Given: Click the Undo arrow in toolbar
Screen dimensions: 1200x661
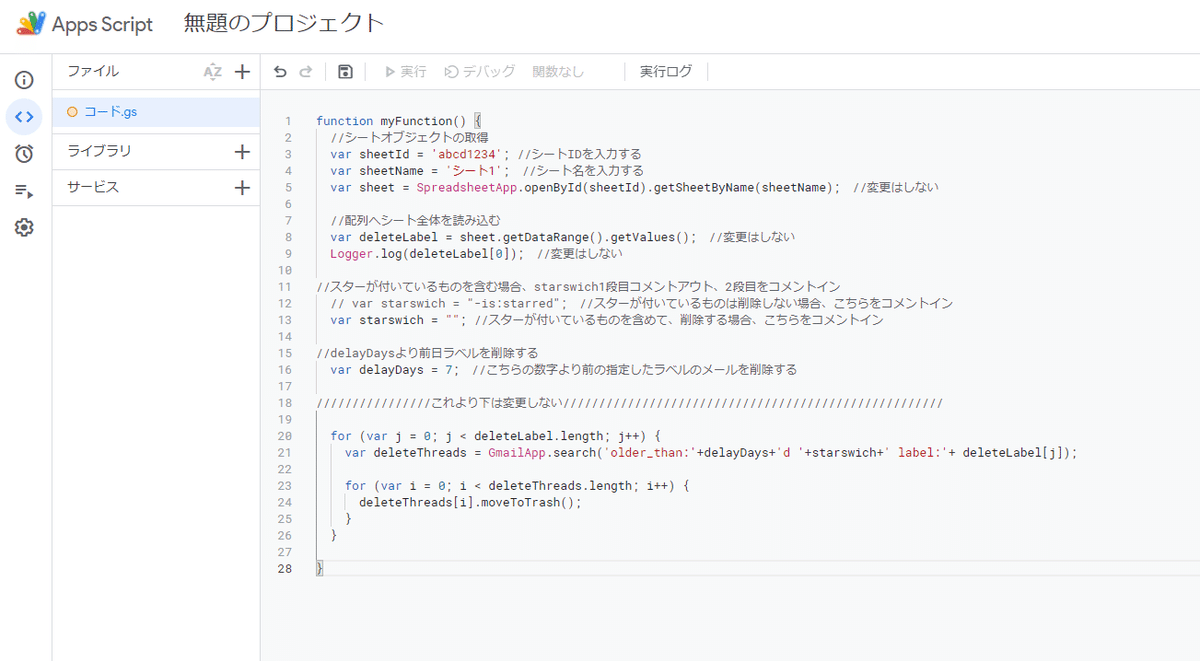Looking at the screenshot, I should 280,72.
